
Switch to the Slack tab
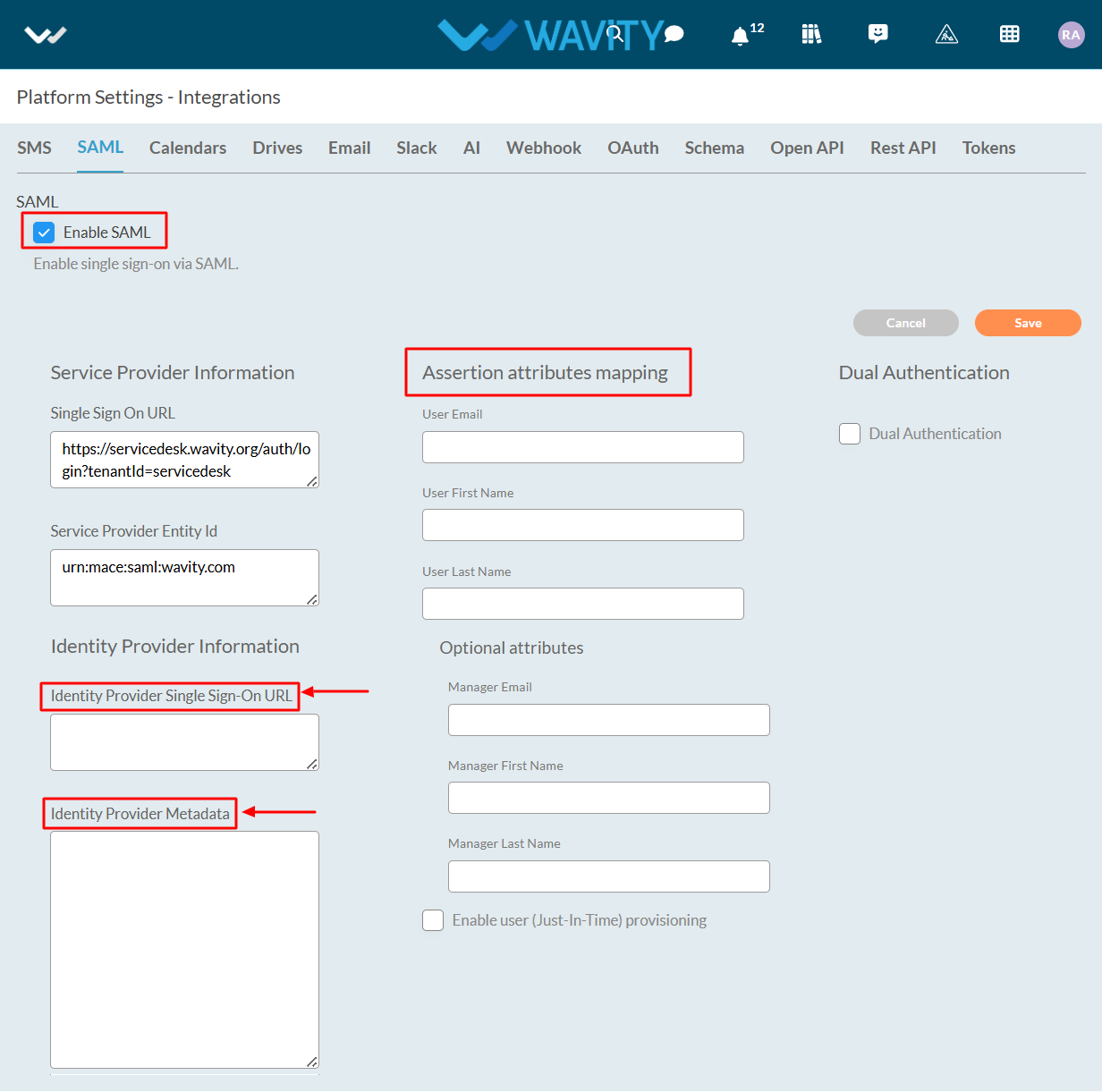pyautogui.click(x=417, y=148)
